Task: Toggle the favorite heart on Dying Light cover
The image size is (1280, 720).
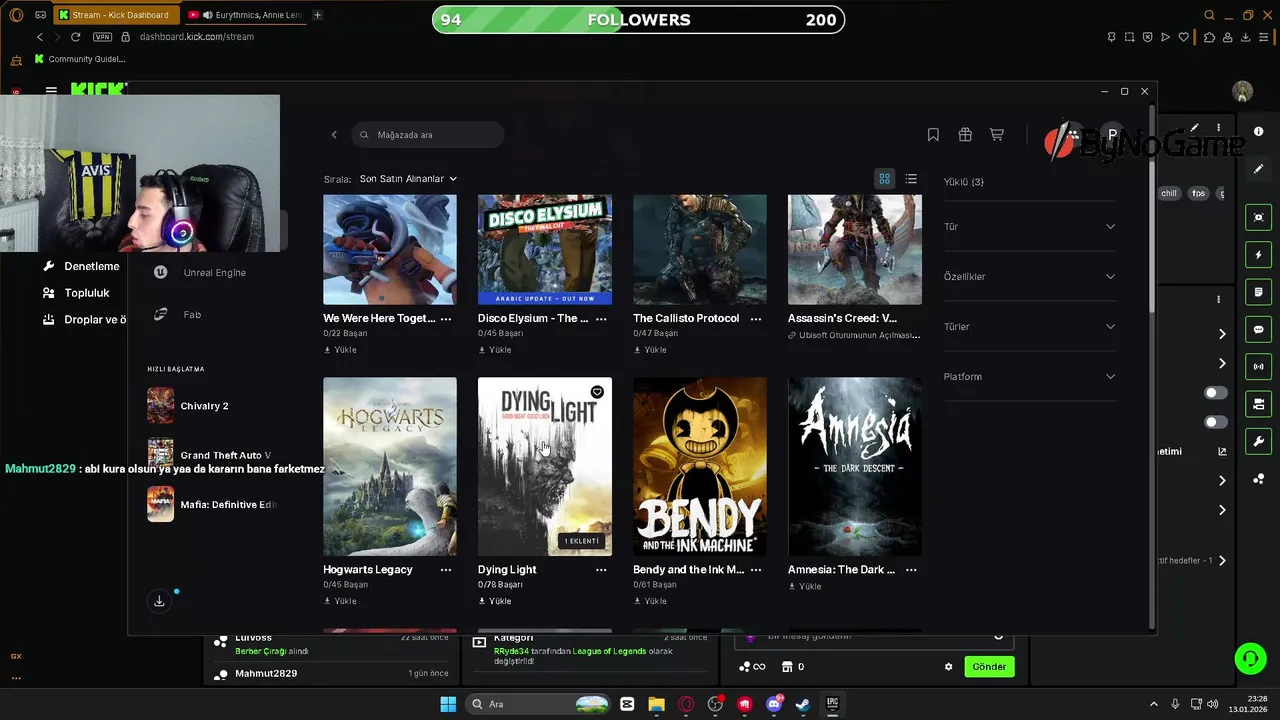Action: click(597, 392)
